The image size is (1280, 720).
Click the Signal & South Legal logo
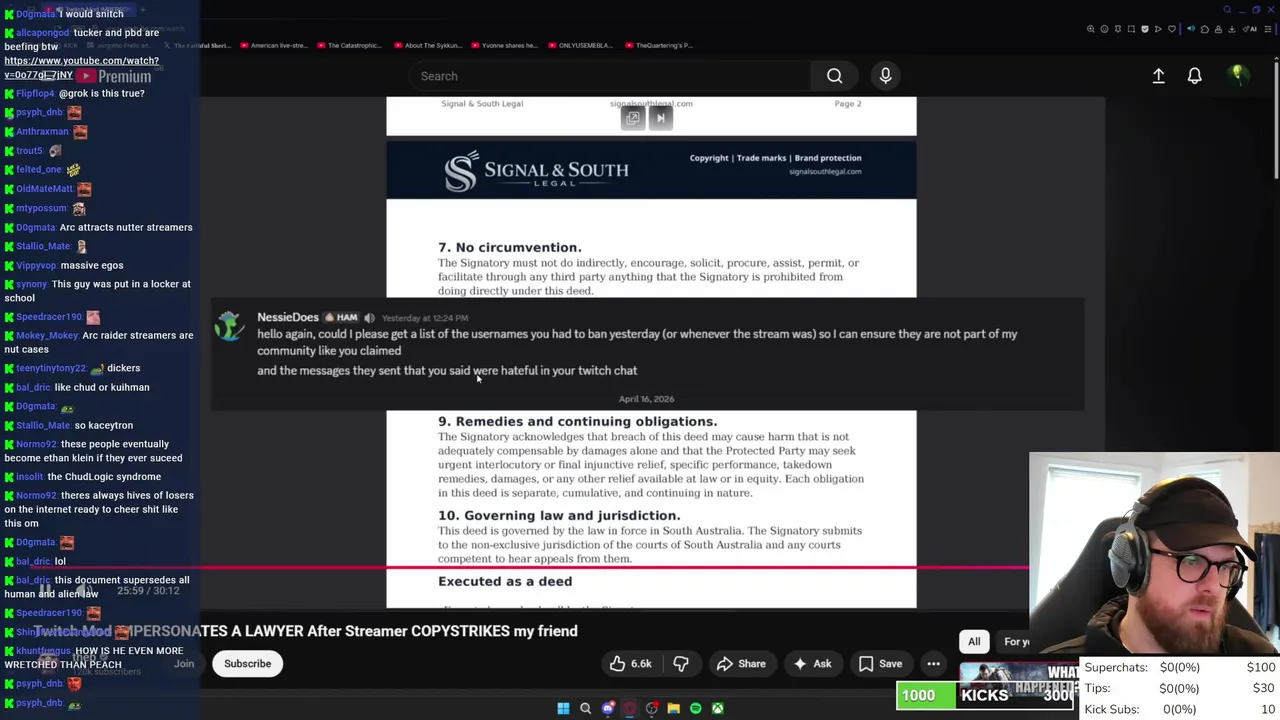[537, 171]
